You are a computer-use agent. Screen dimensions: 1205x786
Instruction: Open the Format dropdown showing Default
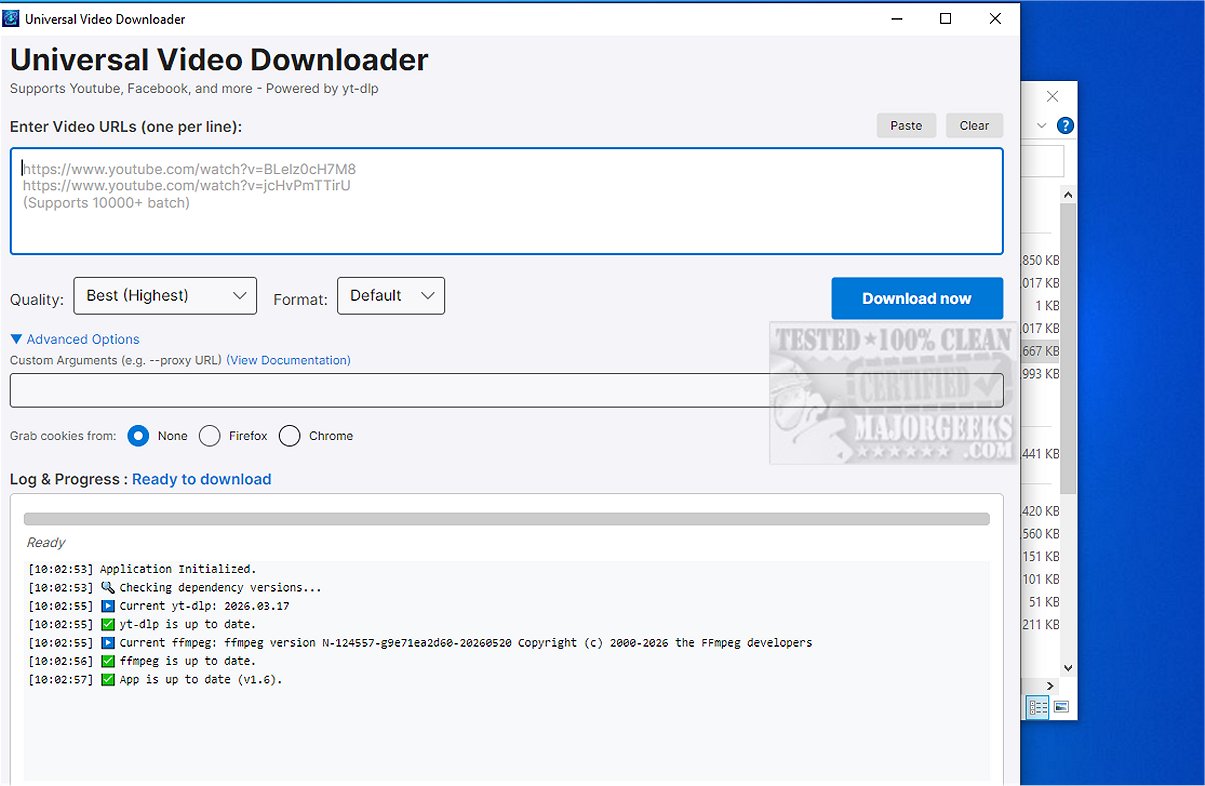pos(391,296)
